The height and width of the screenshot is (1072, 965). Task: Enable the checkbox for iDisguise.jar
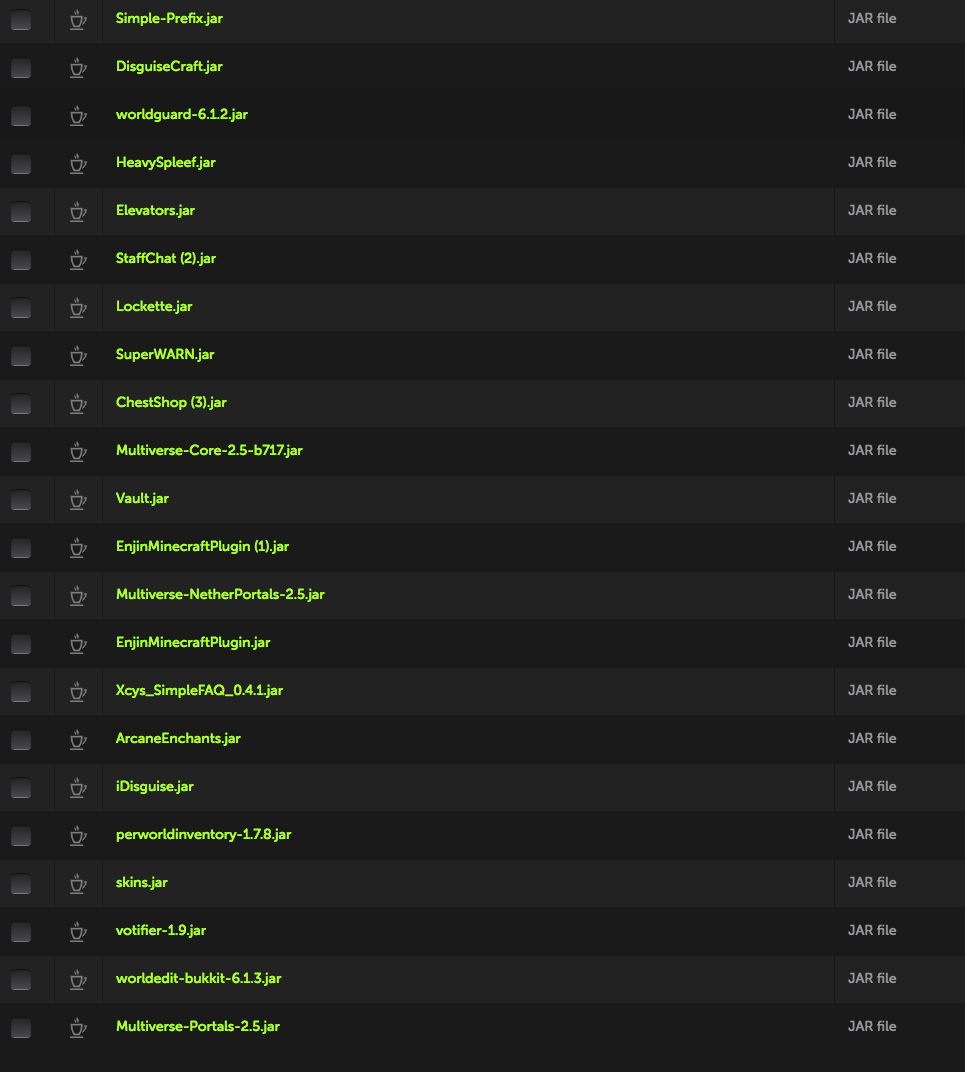(x=21, y=788)
